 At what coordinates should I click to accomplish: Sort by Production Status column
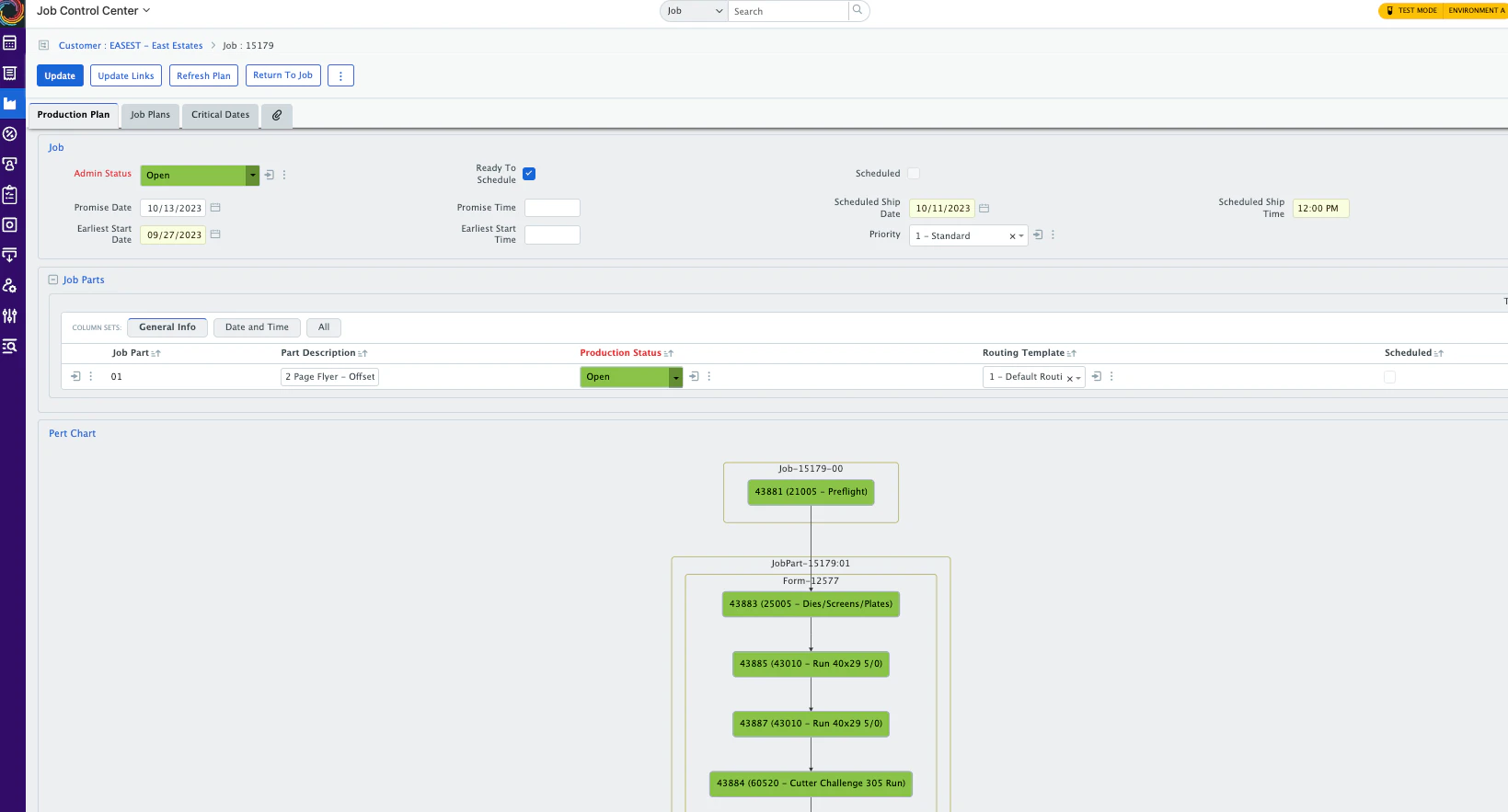point(627,353)
